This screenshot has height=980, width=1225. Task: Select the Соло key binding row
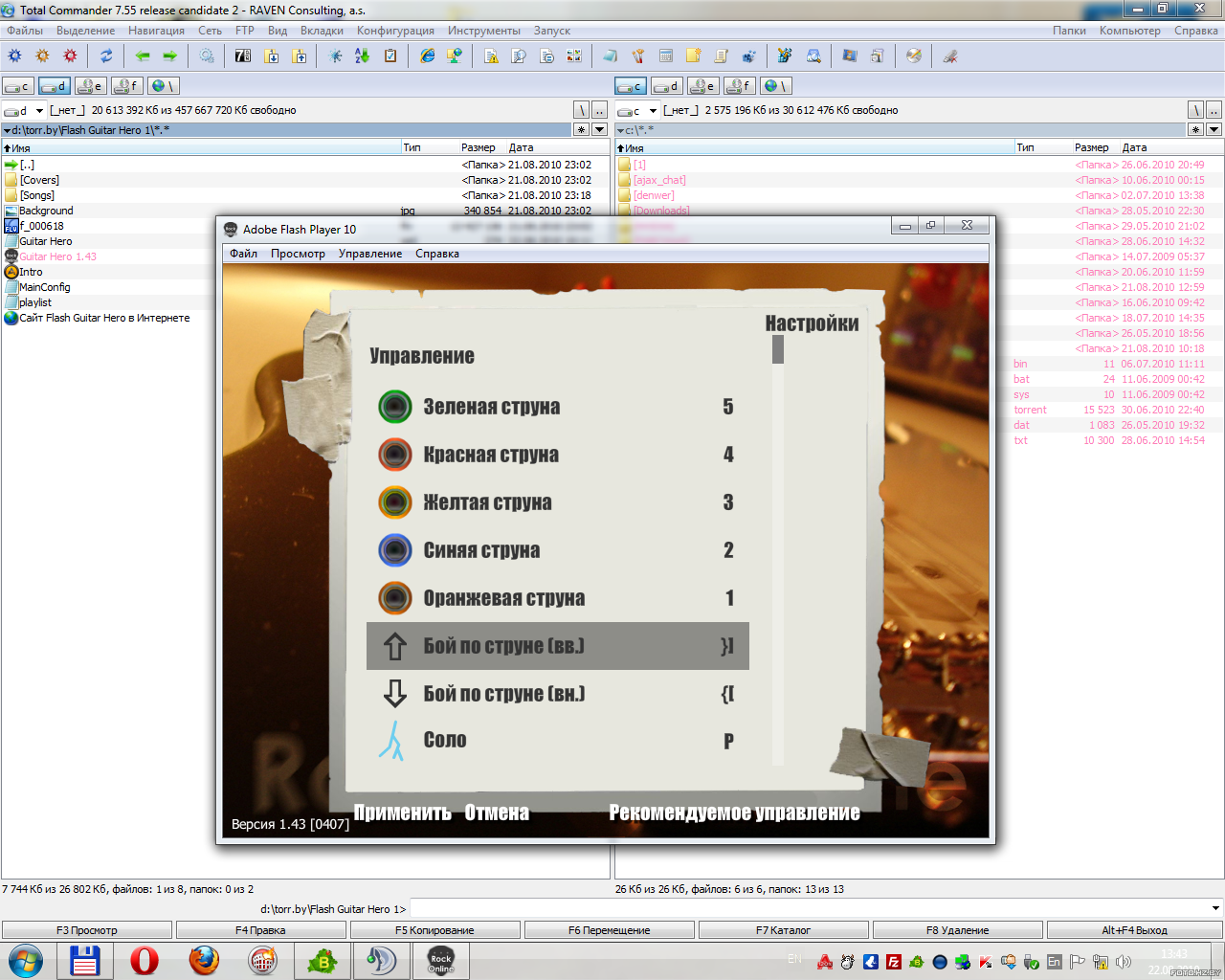coord(558,741)
